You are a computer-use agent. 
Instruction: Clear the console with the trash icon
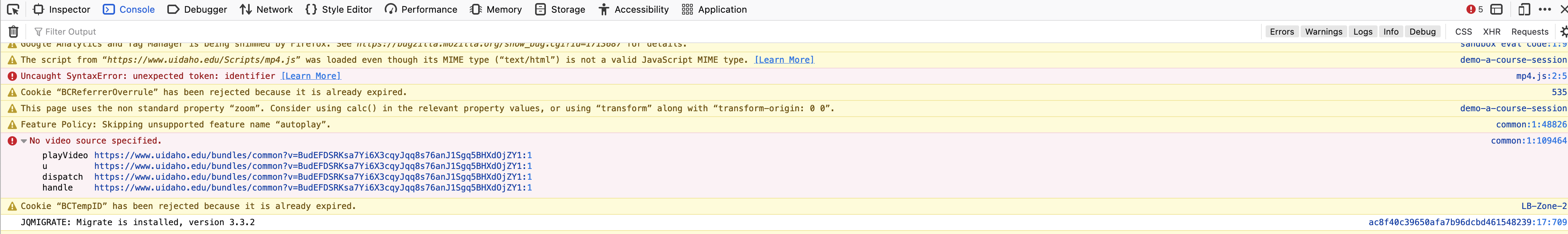click(x=13, y=32)
